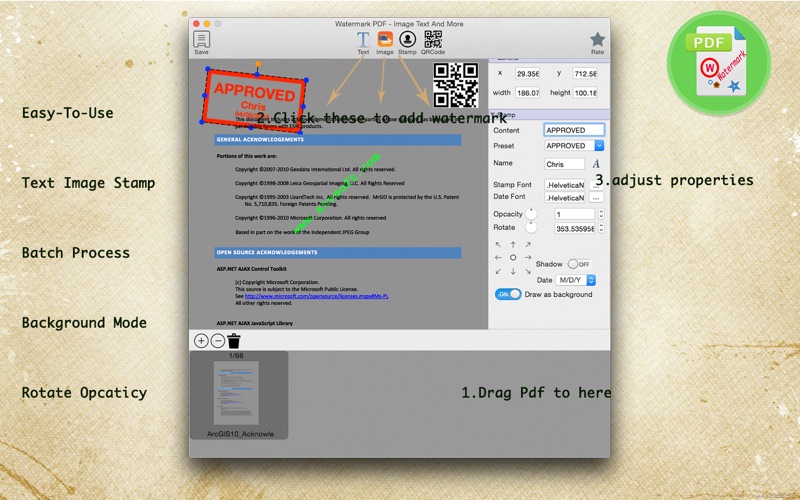Align the stamp left using the left arrow

(x=498, y=258)
